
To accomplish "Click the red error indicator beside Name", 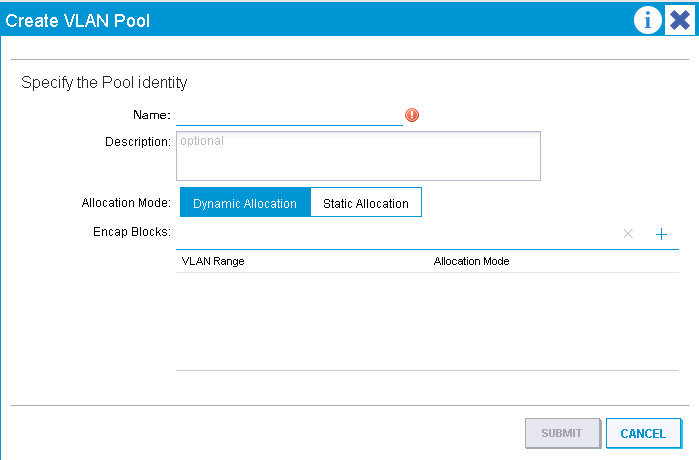I will 412,115.
